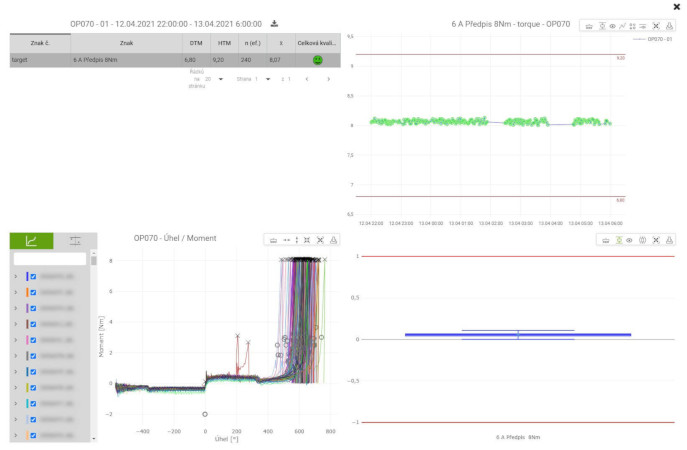Close the dialog with top-right X
Image resolution: width=687 pixels, height=450 pixels.
click(677, 7)
